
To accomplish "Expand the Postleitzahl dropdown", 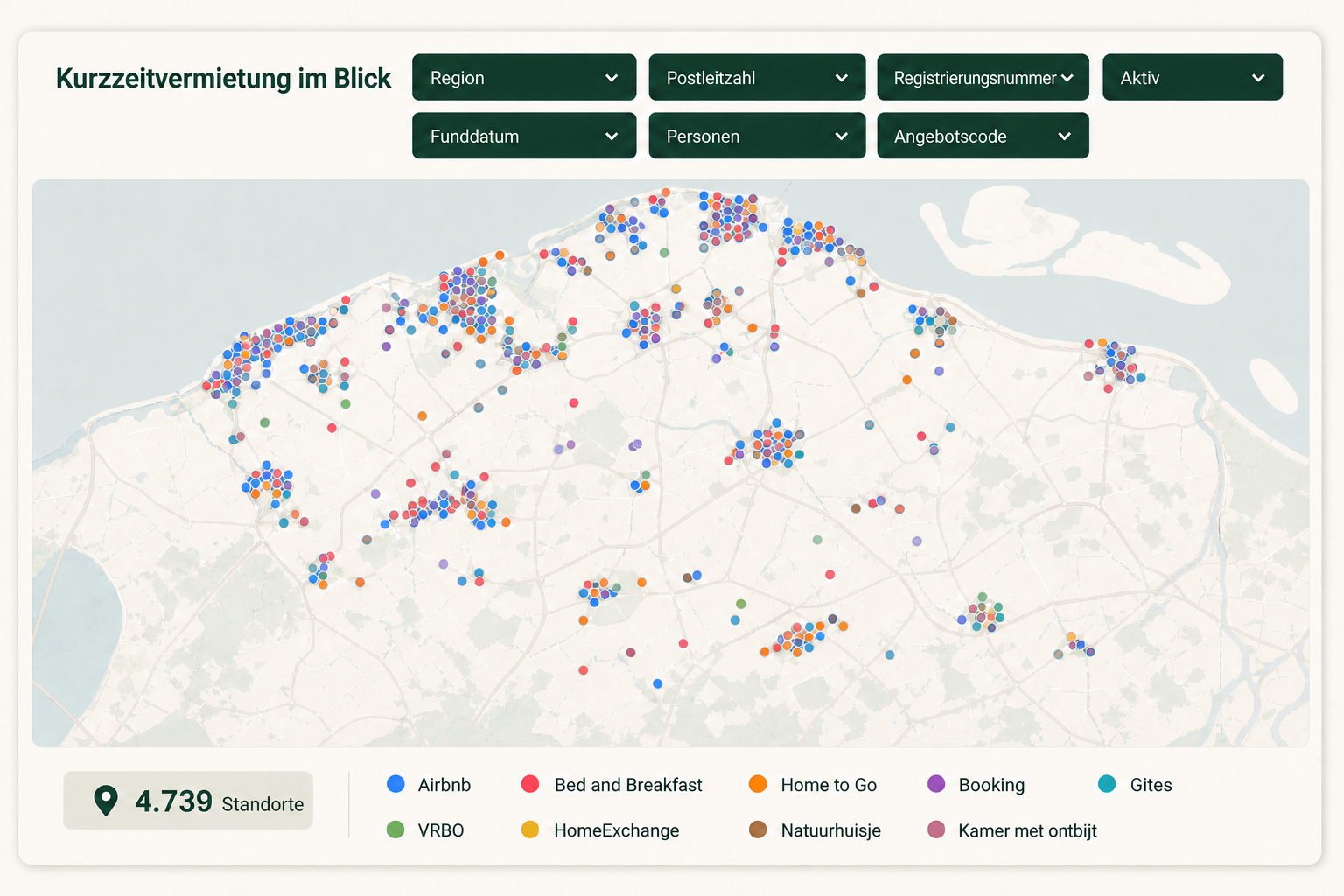I will 757,78.
